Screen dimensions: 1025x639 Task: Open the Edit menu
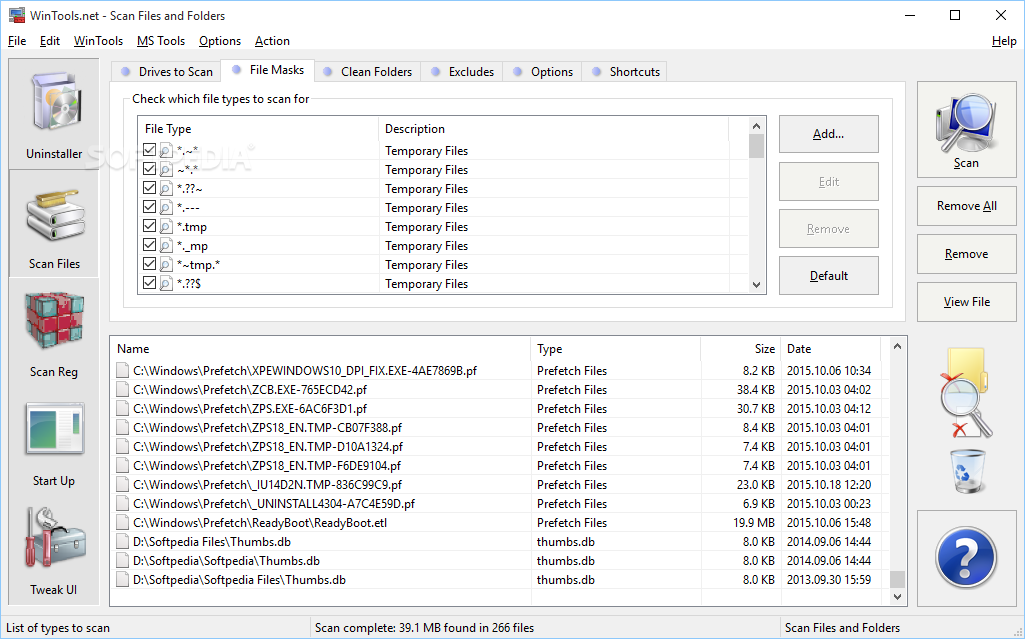click(x=50, y=41)
